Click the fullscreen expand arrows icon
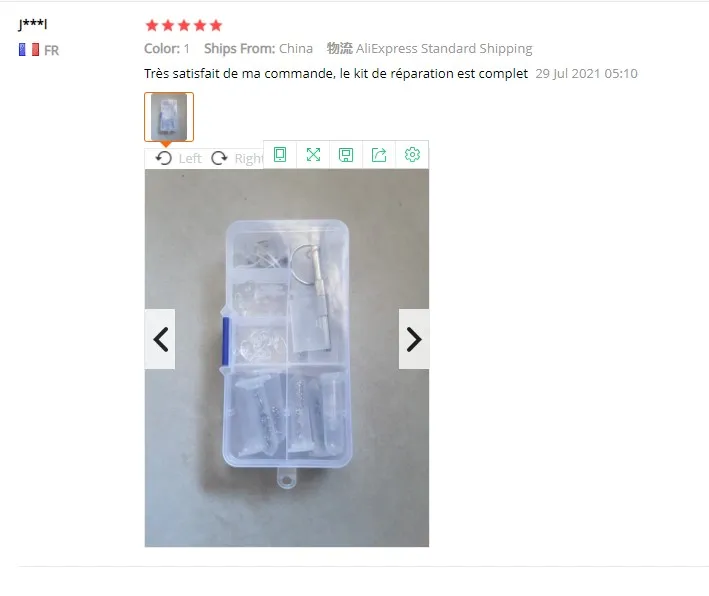This screenshot has width=709, height=596. click(x=313, y=155)
